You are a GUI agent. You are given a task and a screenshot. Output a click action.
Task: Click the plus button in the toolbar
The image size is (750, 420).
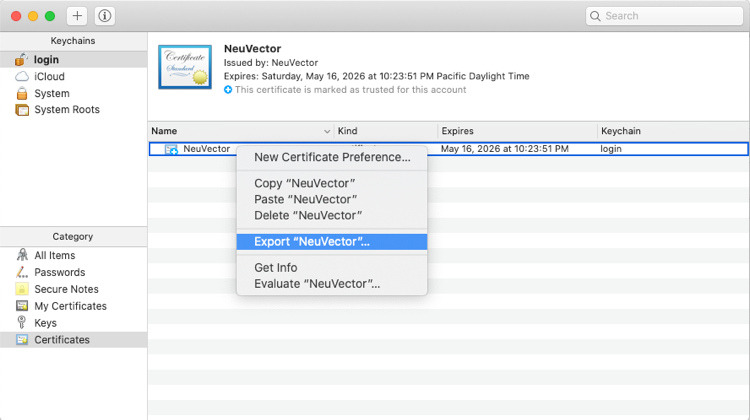pos(78,16)
